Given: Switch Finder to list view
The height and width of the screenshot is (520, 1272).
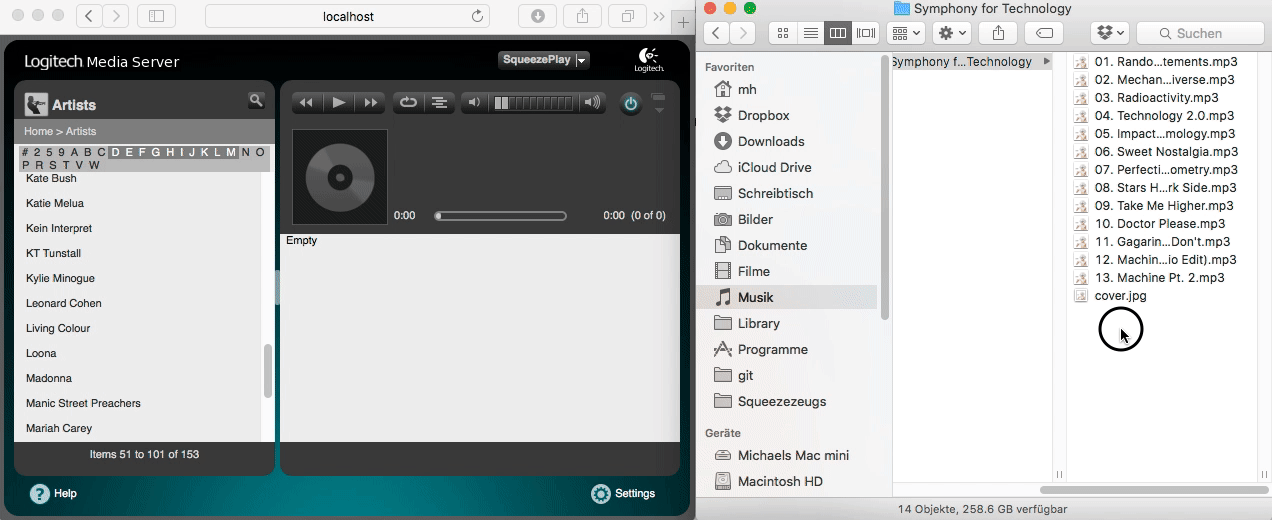Looking at the screenshot, I should pos(810,33).
